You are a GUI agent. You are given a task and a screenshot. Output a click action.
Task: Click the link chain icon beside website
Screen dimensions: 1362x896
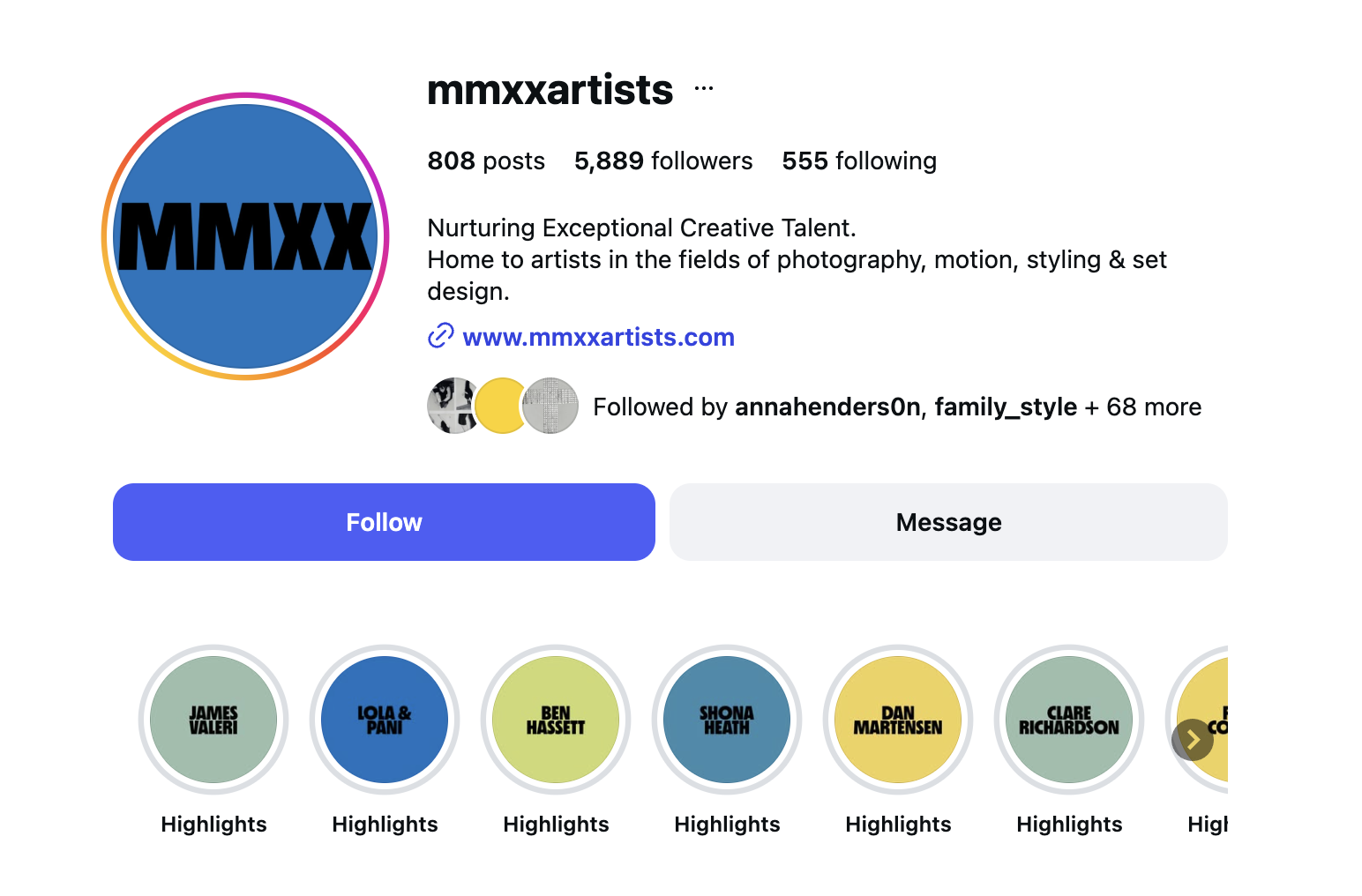(440, 336)
